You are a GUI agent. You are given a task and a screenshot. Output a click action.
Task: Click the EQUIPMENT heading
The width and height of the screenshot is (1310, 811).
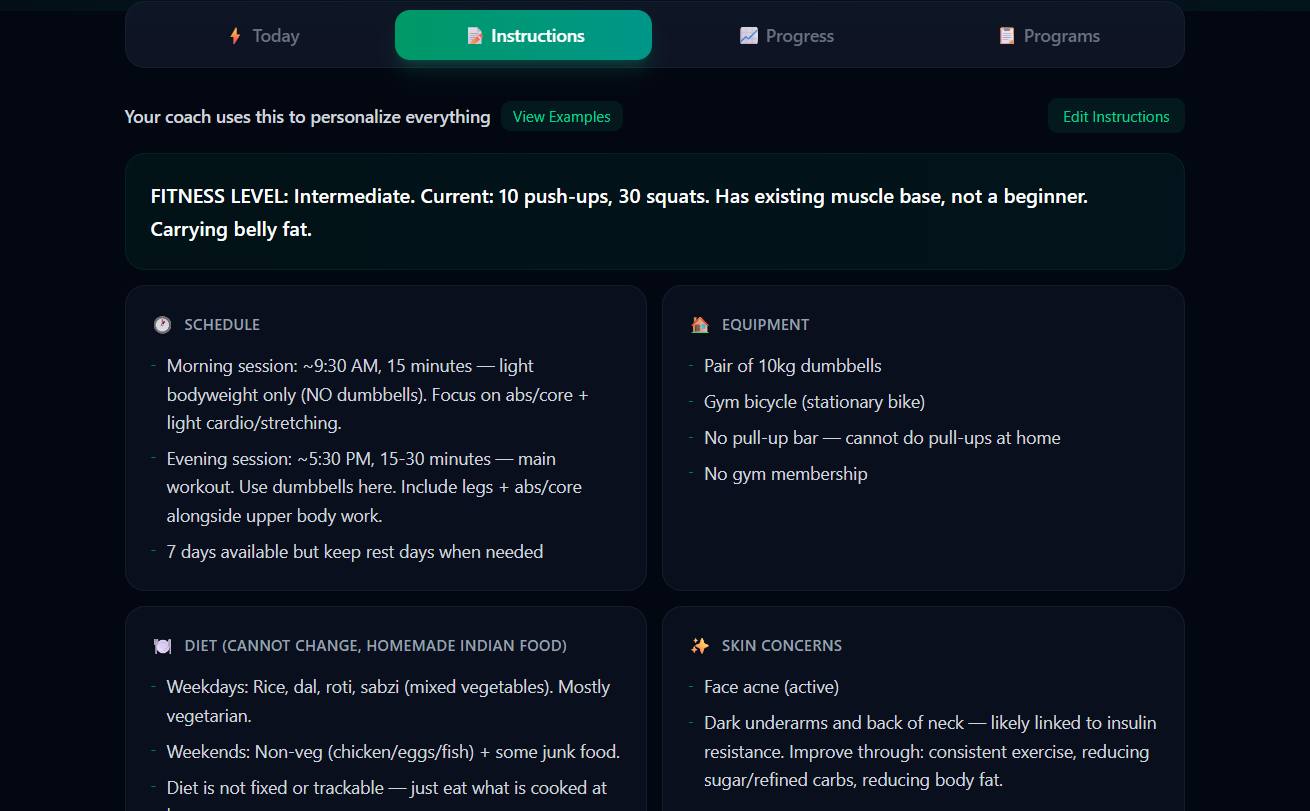click(765, 325)
